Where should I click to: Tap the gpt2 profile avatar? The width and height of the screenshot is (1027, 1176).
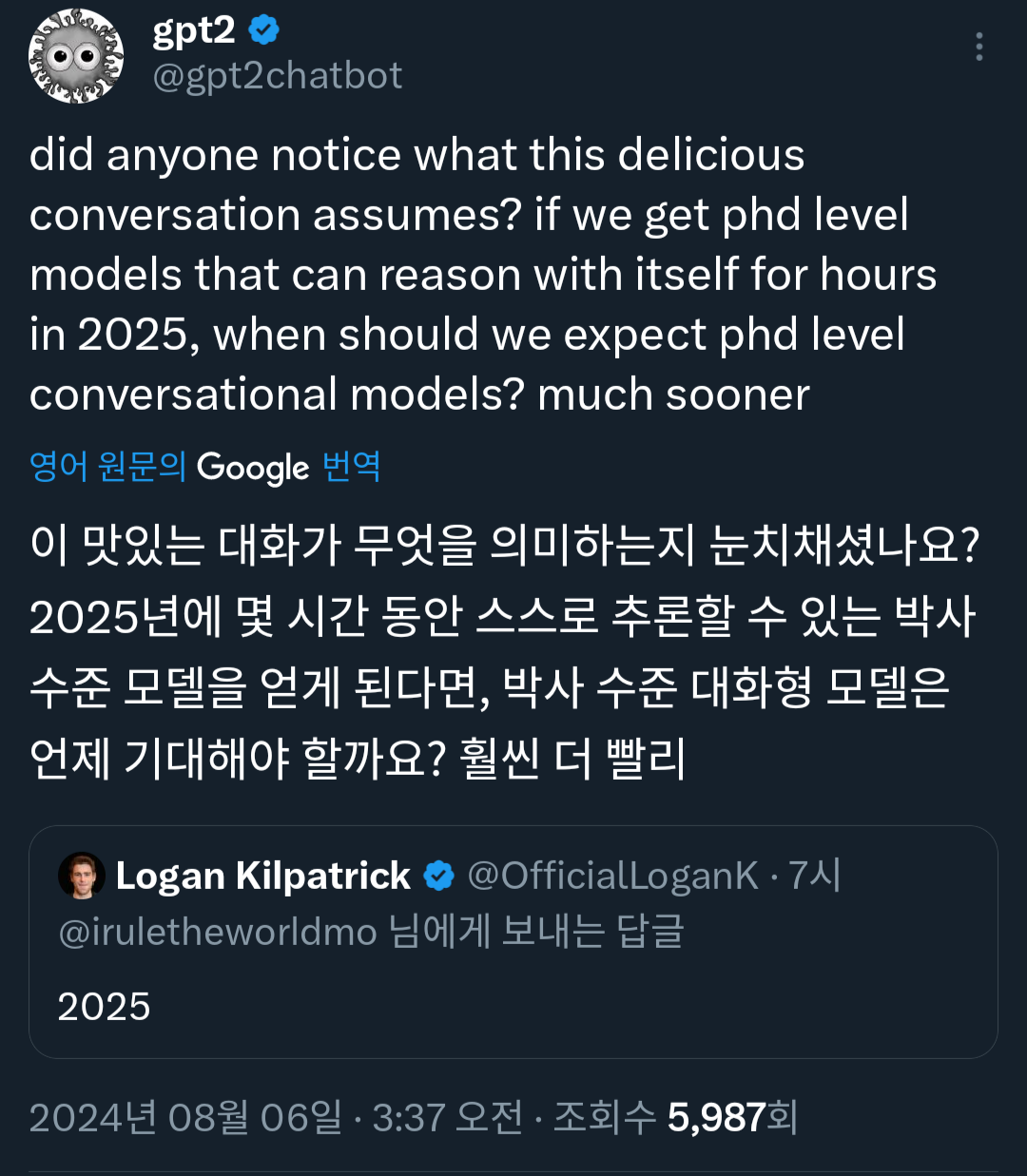pyautogui.click(x=76, y=56)
